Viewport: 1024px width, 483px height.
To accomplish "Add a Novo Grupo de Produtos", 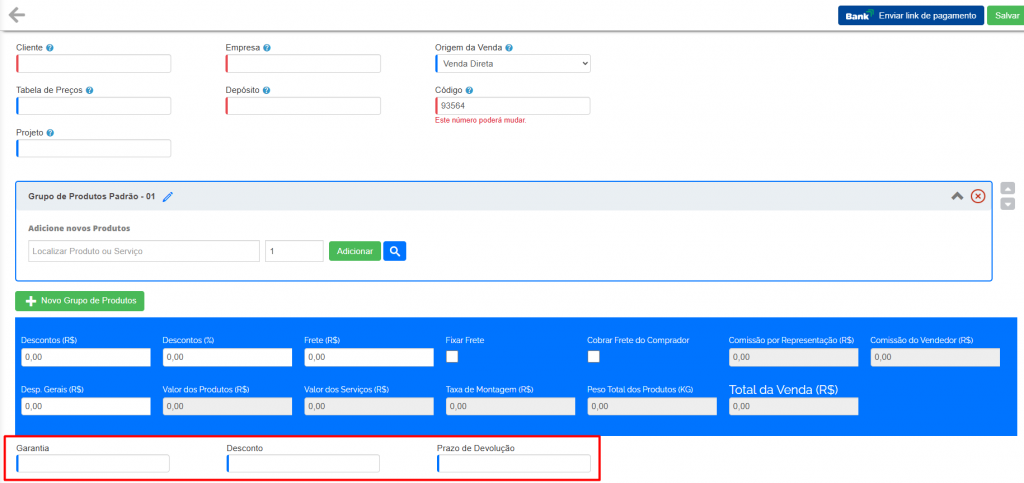I will coord(80,300).
